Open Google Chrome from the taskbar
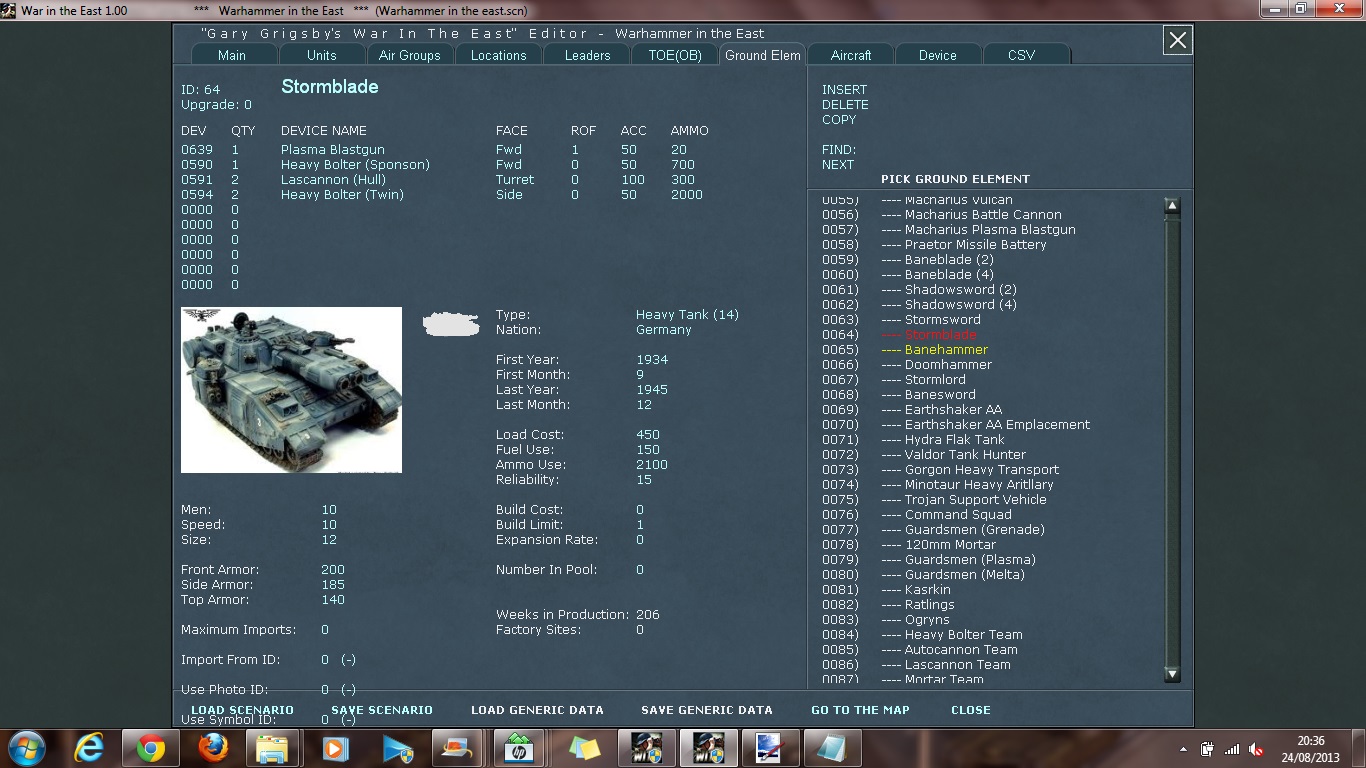Image resolution: width=1366 pixels, height=768 pixels. (x=148, y=748)
